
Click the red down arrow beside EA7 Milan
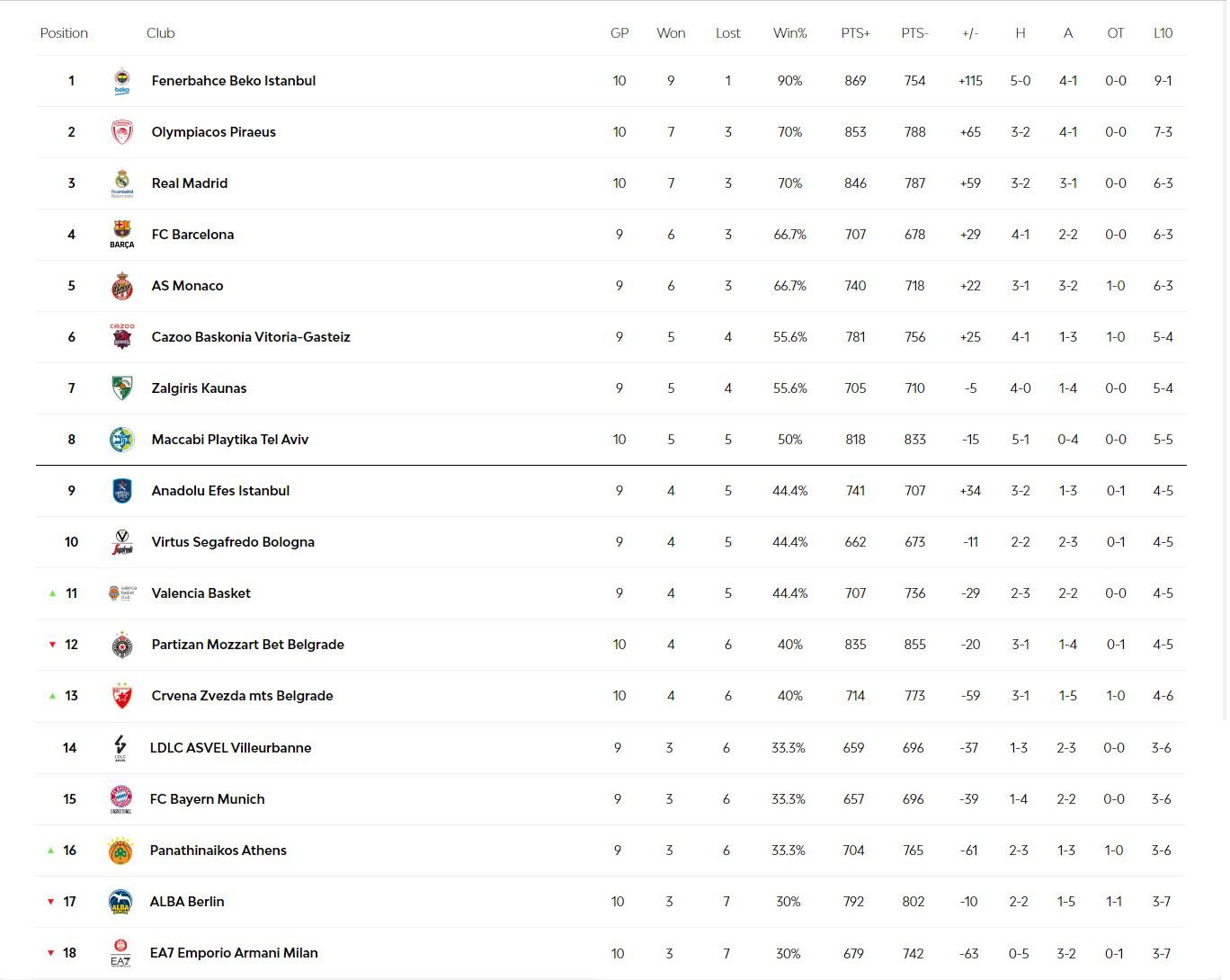pyautogui.click(x=50, y=953)
